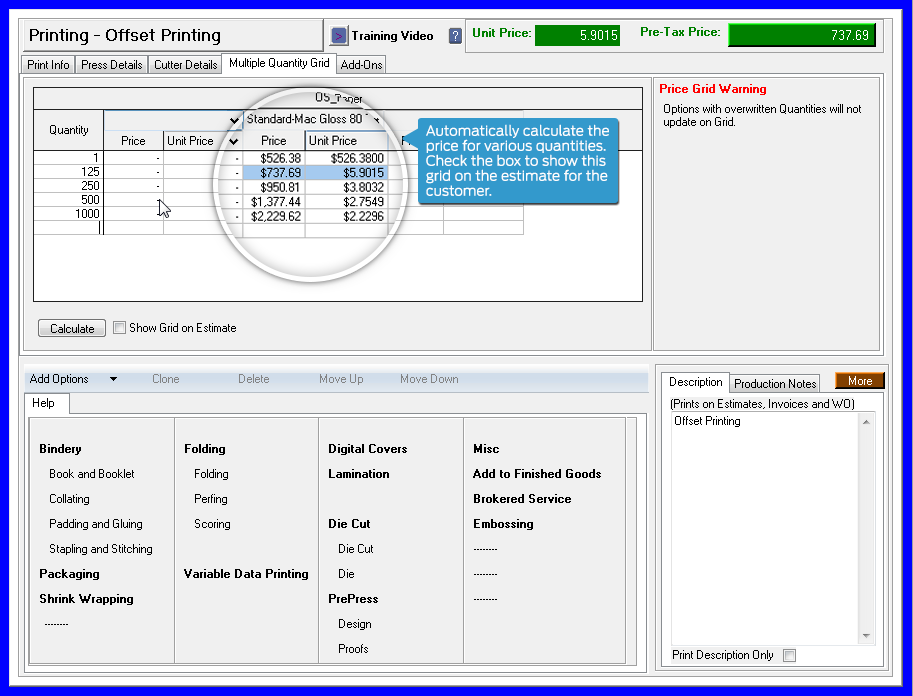
Task: Go to the Add-Ons tab
Action: click(x=361, y=65)
